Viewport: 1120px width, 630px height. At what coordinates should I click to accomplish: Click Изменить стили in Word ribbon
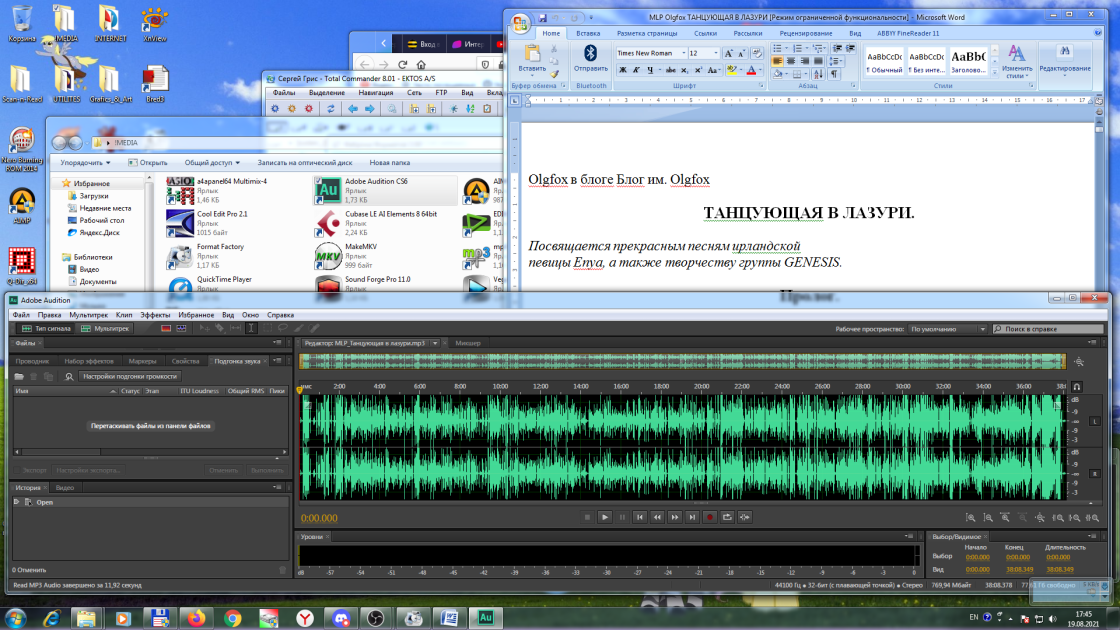1016,61
